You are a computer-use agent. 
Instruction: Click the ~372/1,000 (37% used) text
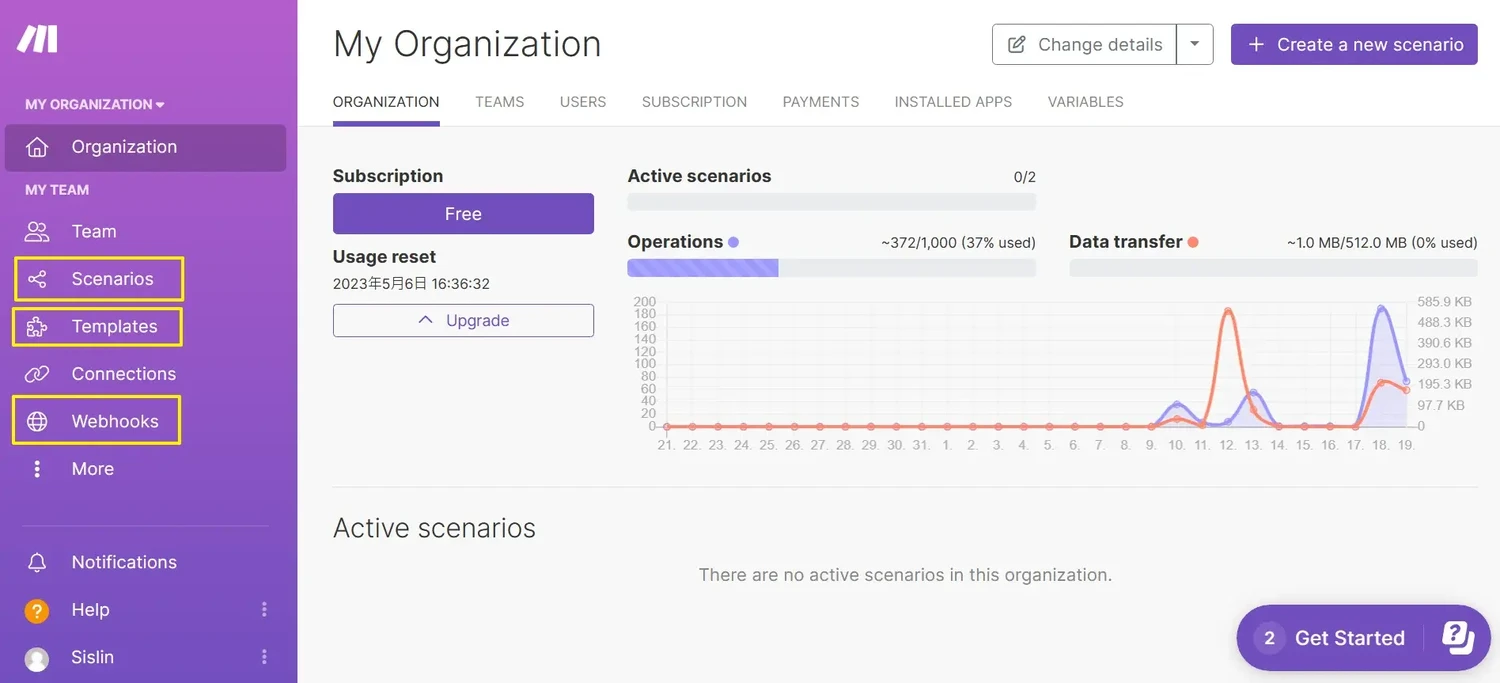[x=958, y=243]
